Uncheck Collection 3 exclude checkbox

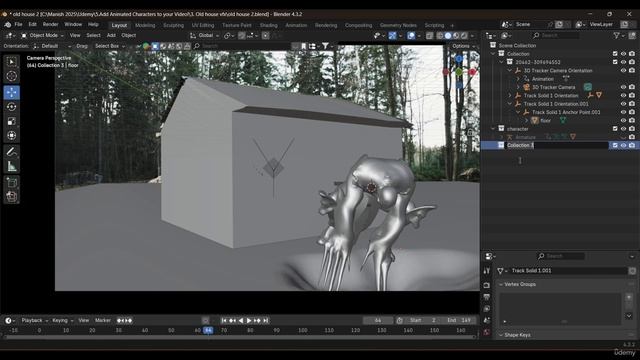pyautogui.click(x=615, y=145)
